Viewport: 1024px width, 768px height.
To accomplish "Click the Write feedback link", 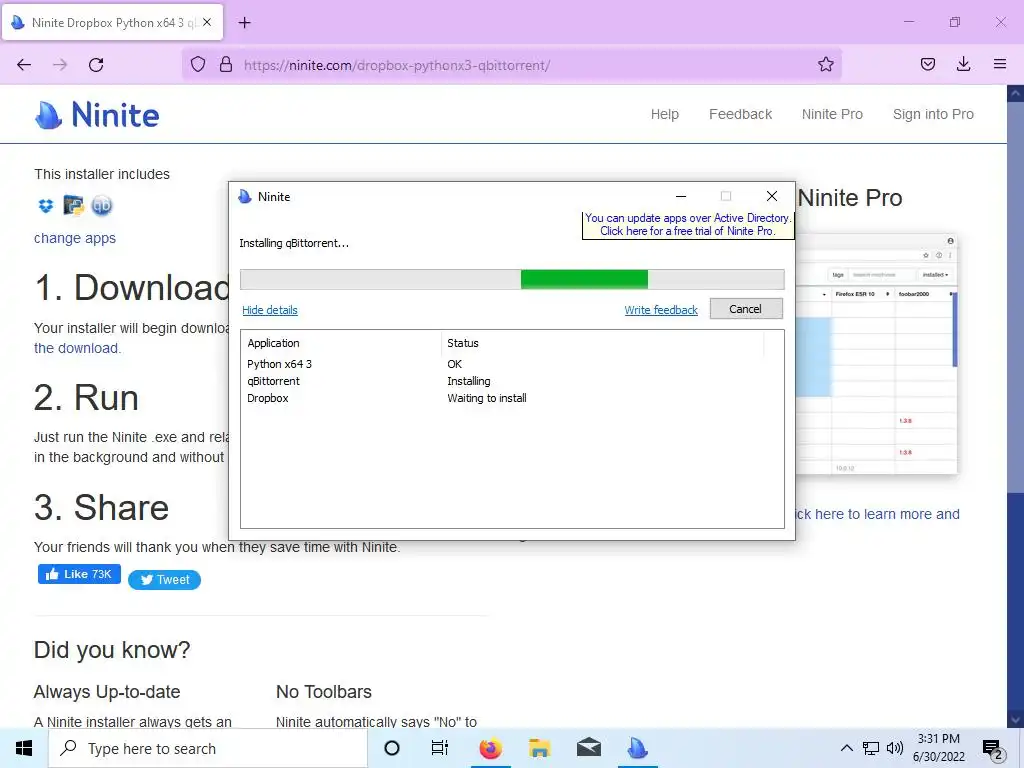I will [661, 310].
